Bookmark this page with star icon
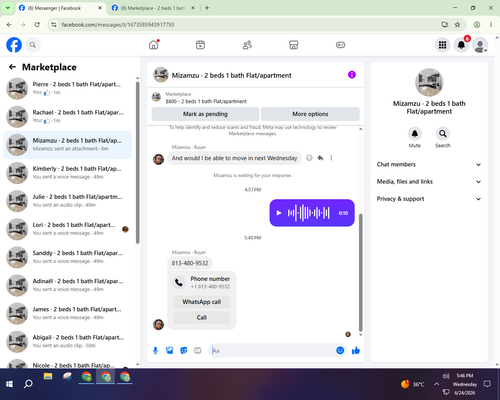Viewport: 500px width, 400px height. coord(457,24)
